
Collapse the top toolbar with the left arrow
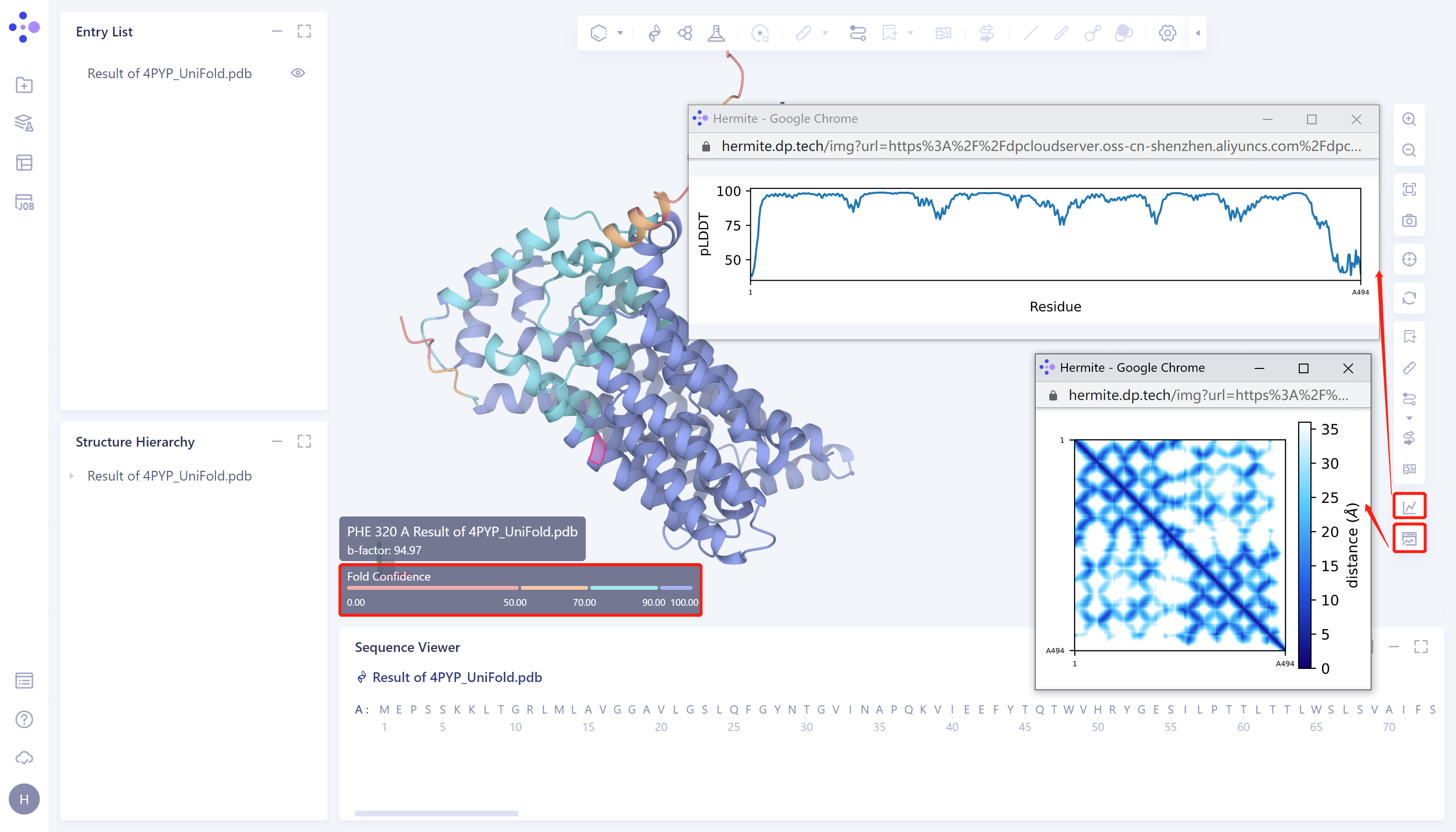1198,33
